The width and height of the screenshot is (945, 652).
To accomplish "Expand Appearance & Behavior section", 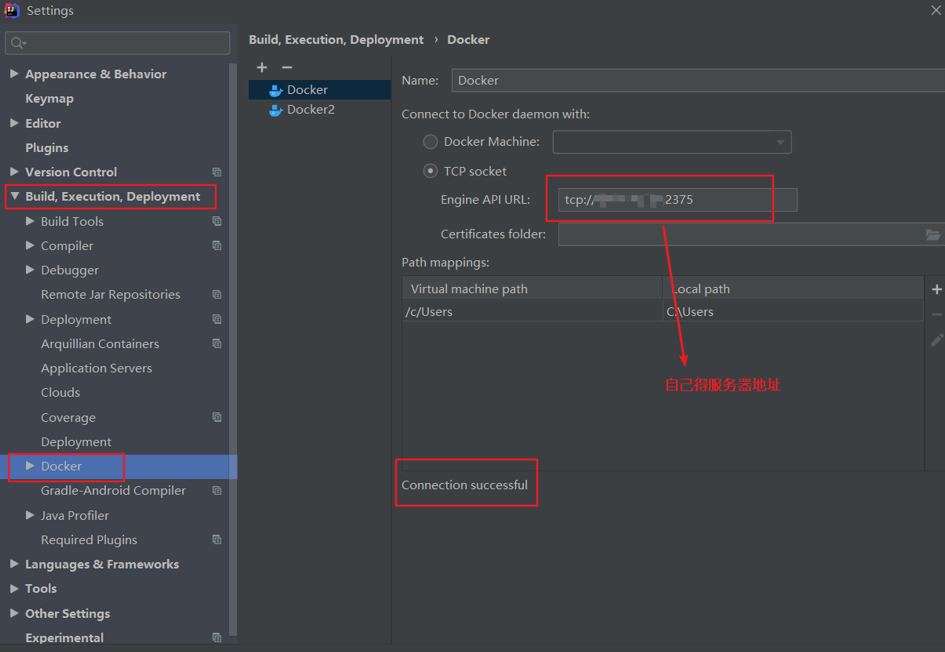I will coord(14,74).
